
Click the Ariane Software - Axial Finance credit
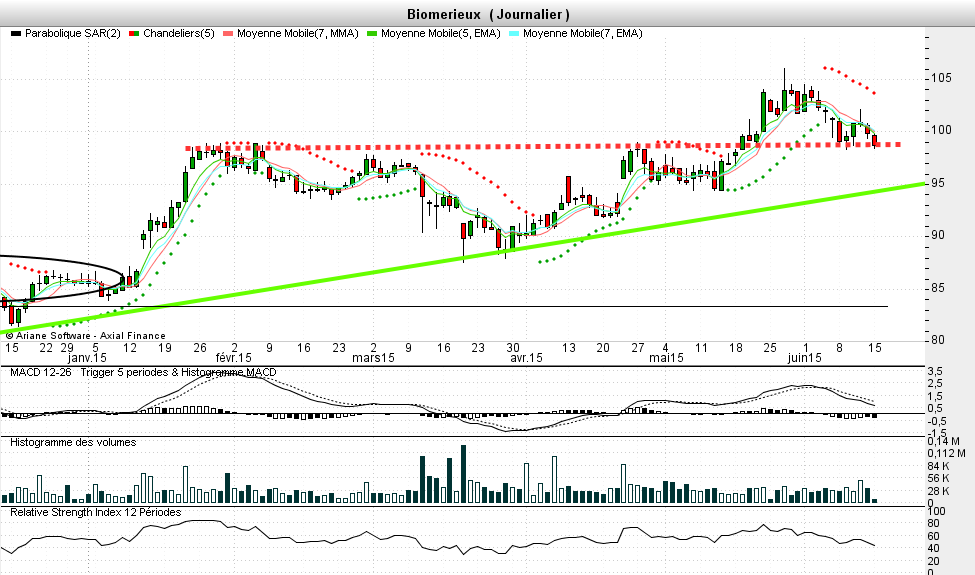coord(85,335)
